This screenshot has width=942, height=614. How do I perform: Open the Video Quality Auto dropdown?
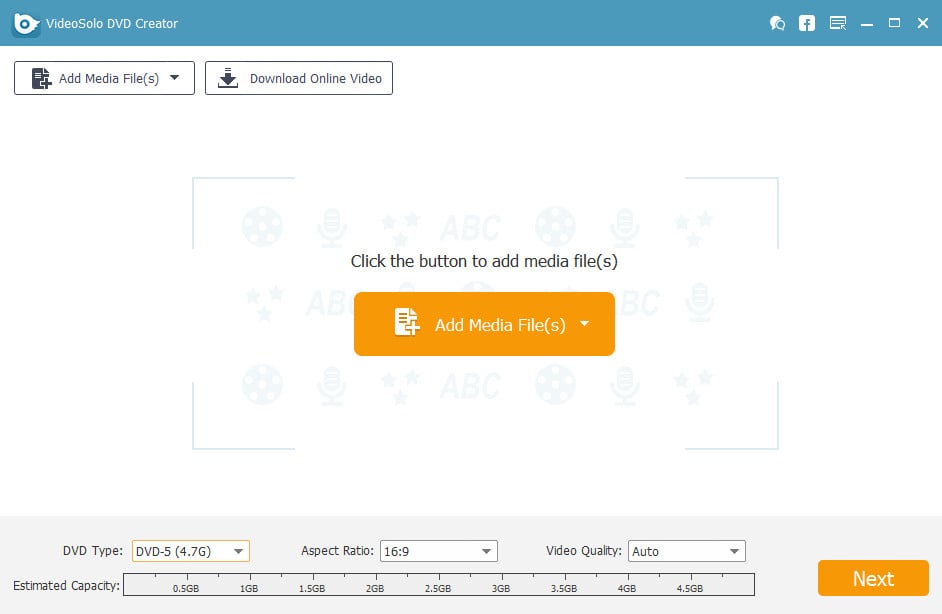point(687,551)
